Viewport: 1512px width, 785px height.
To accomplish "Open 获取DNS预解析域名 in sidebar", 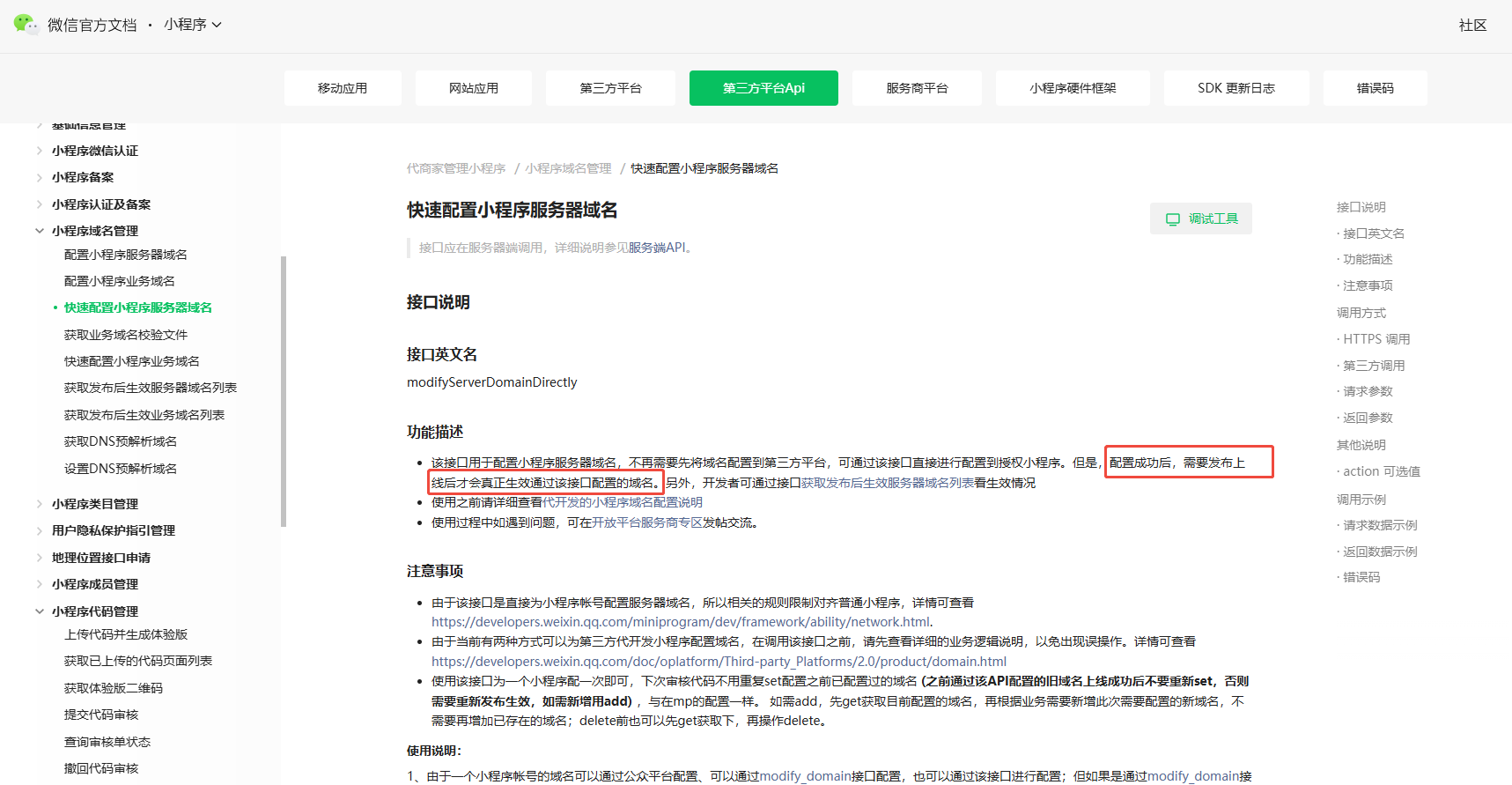I will point(121,441).
